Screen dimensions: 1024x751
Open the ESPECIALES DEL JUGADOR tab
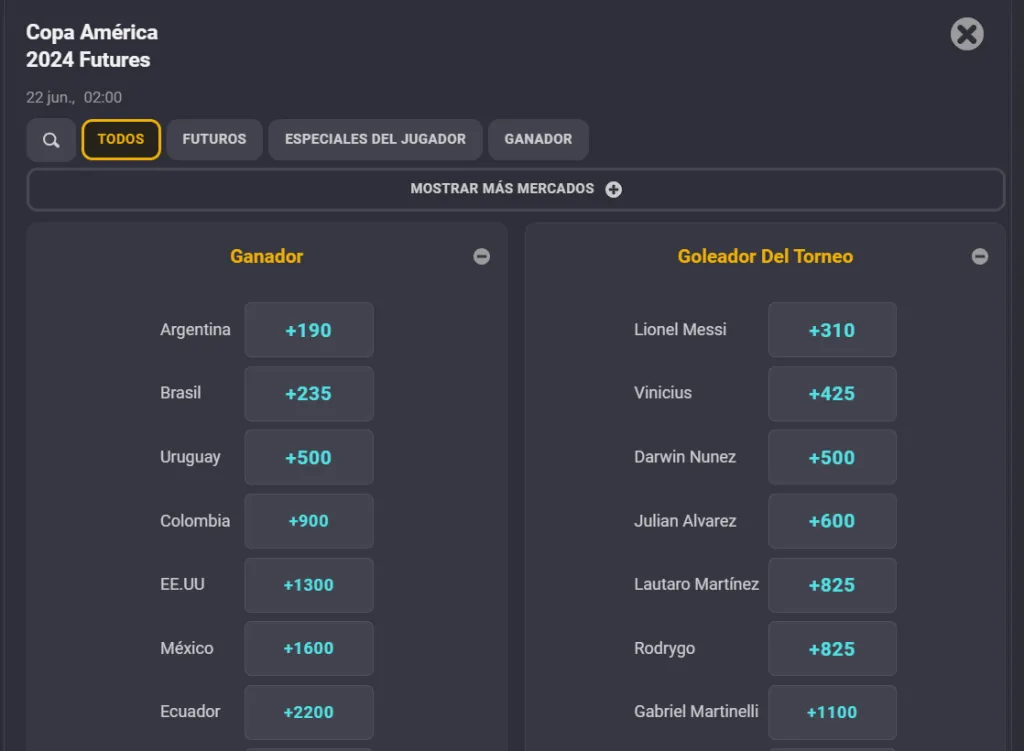point(375,139)
